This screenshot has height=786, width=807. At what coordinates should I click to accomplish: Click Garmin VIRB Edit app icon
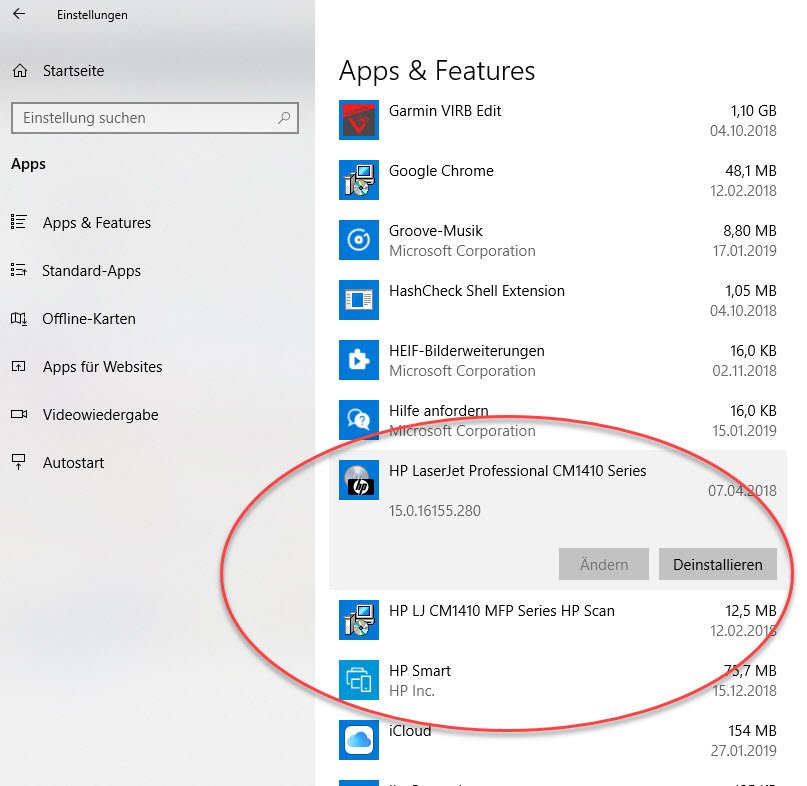(359, 120)
